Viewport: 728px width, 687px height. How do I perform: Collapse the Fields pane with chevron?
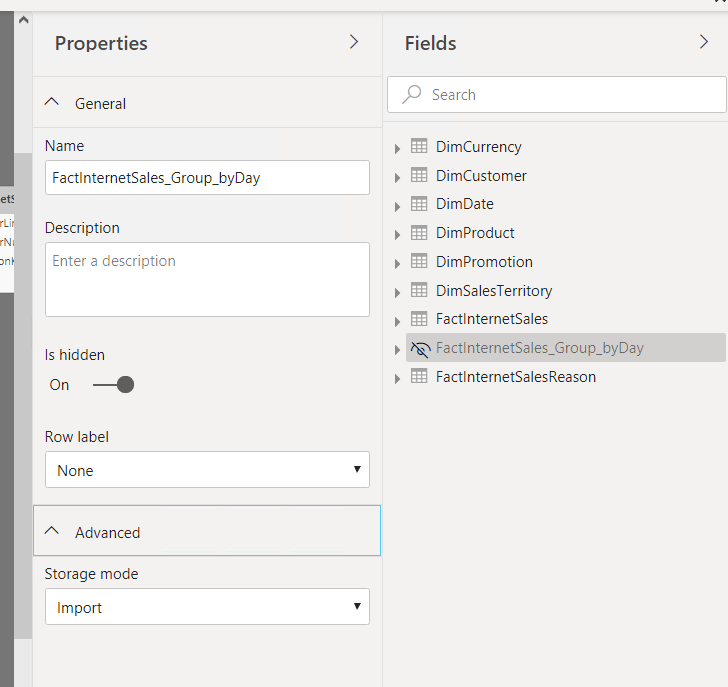point(703,42)
